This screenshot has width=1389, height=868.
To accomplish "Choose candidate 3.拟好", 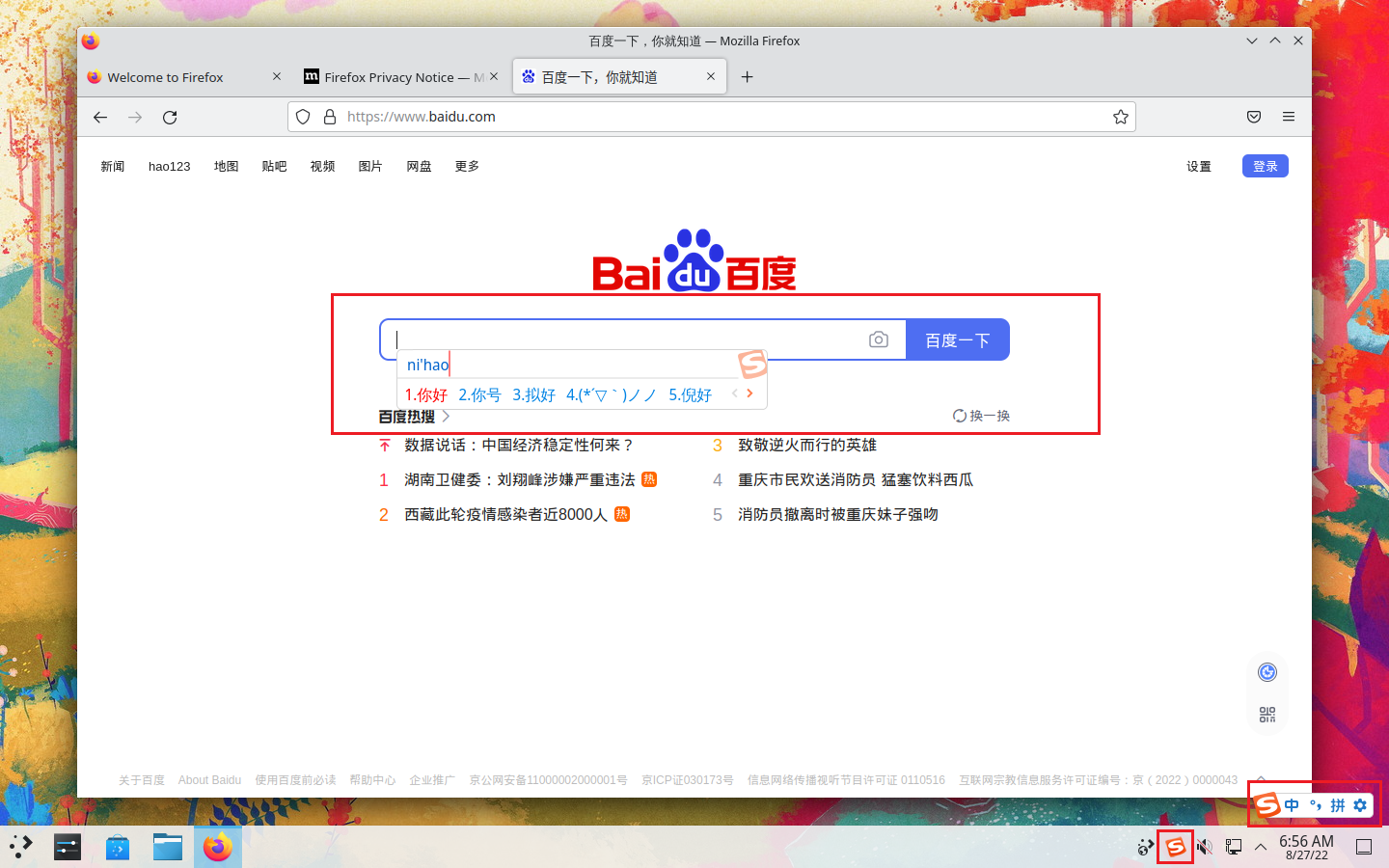I will tap(533, 394).
